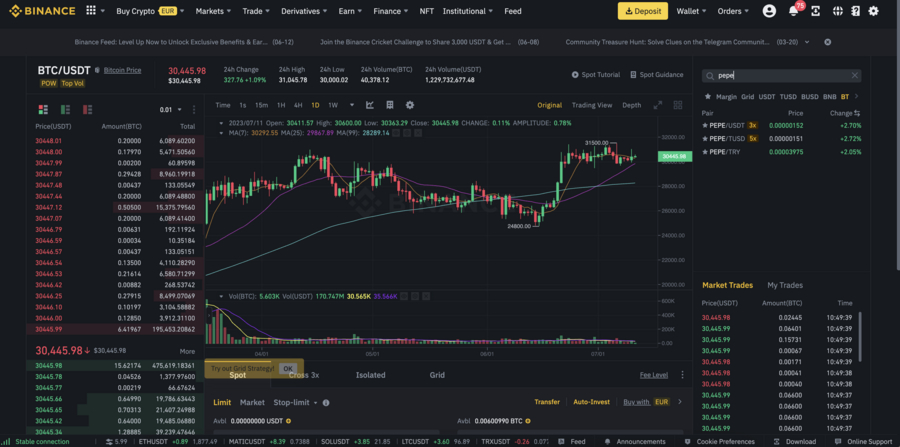The image size is (900, 447).
Task: Select the 4H chart interval
Action: (x=298, y=105)
